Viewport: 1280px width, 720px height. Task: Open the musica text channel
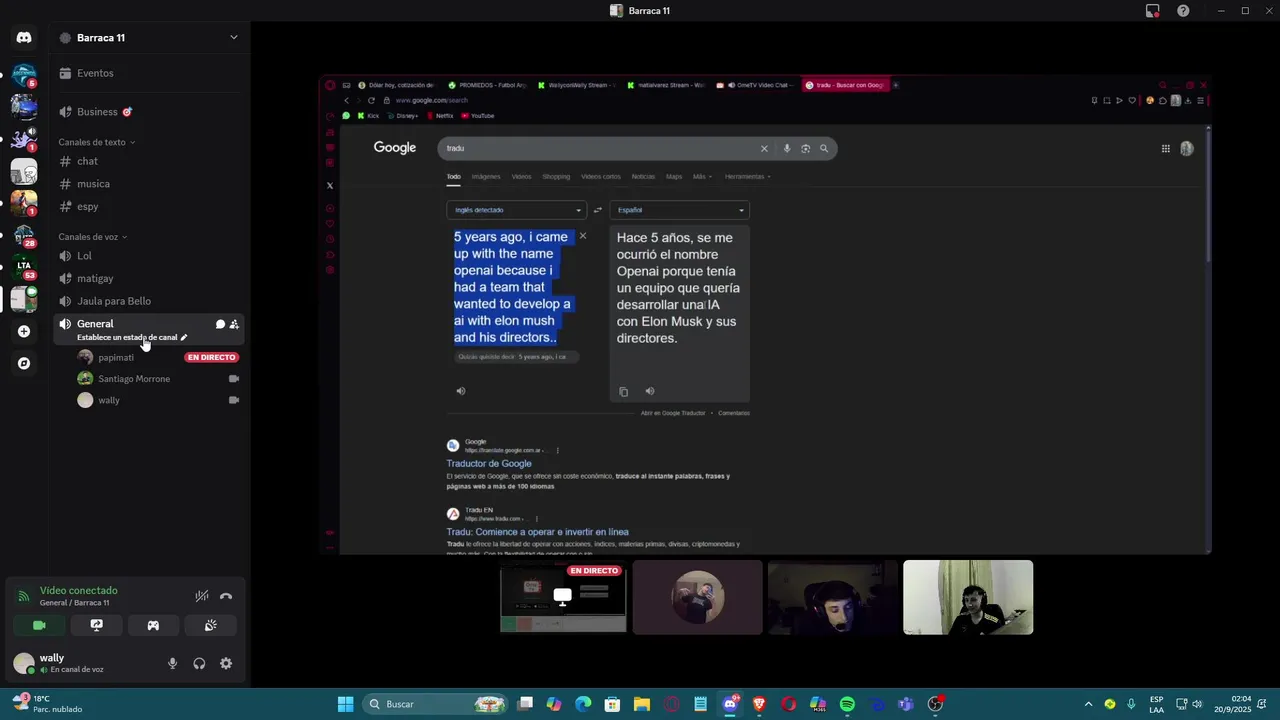[150, 184]
